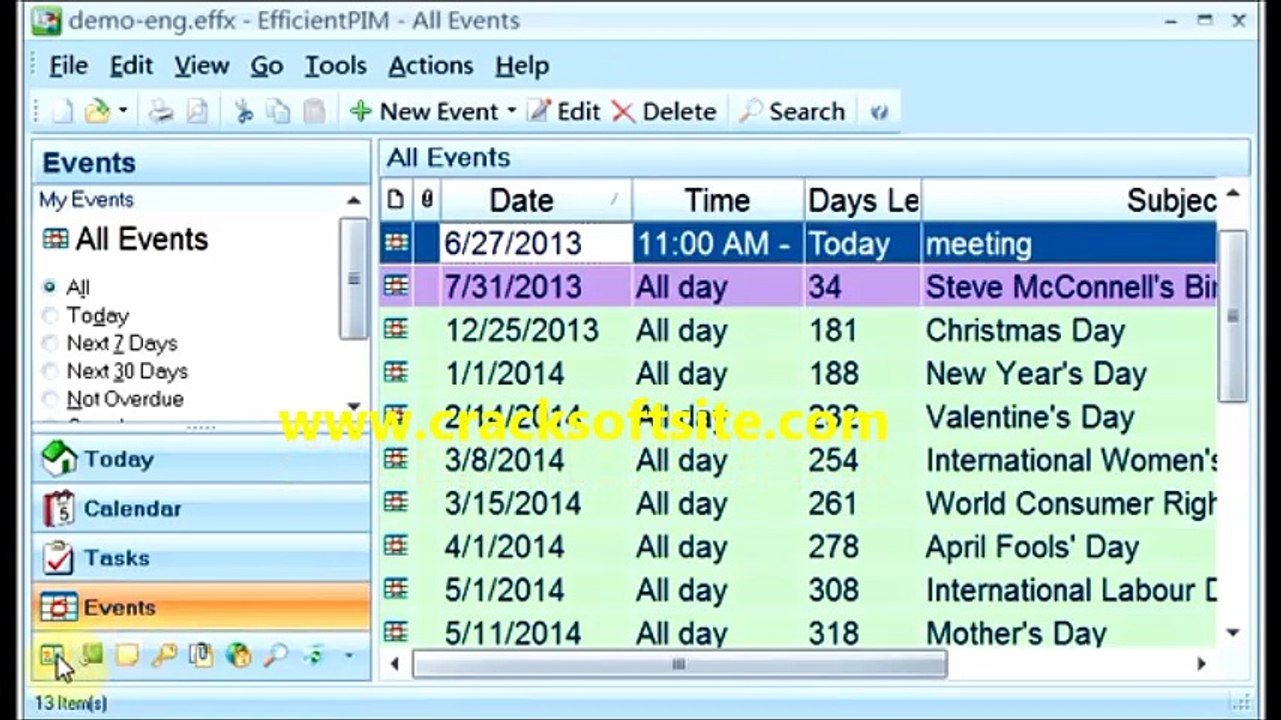This screenshot has height=720, width=1281.
Task: Click the document type column header icon
Action: click(x=396, y=200)
